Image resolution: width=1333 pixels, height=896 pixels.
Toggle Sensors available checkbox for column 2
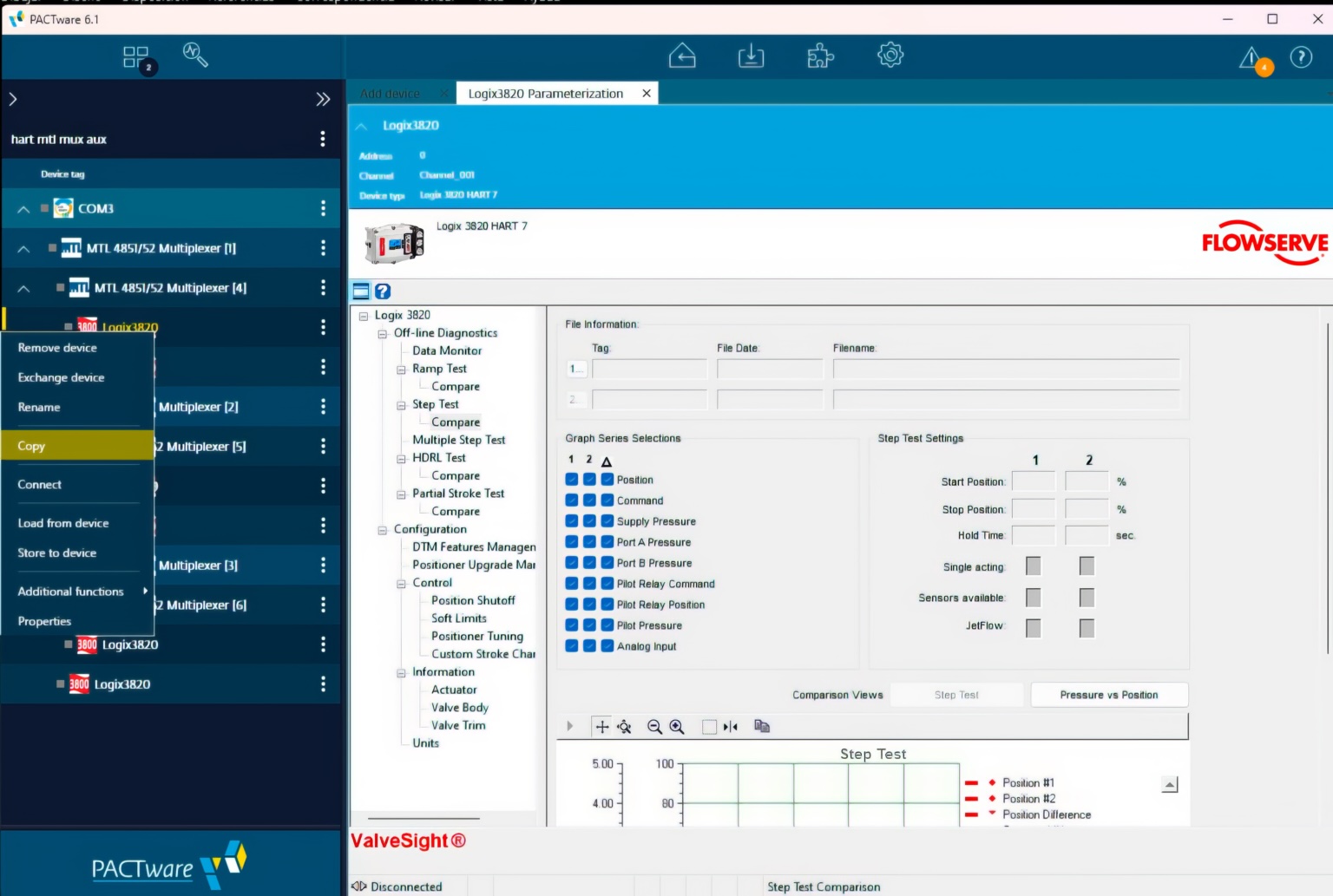[x=1087, y=598]
